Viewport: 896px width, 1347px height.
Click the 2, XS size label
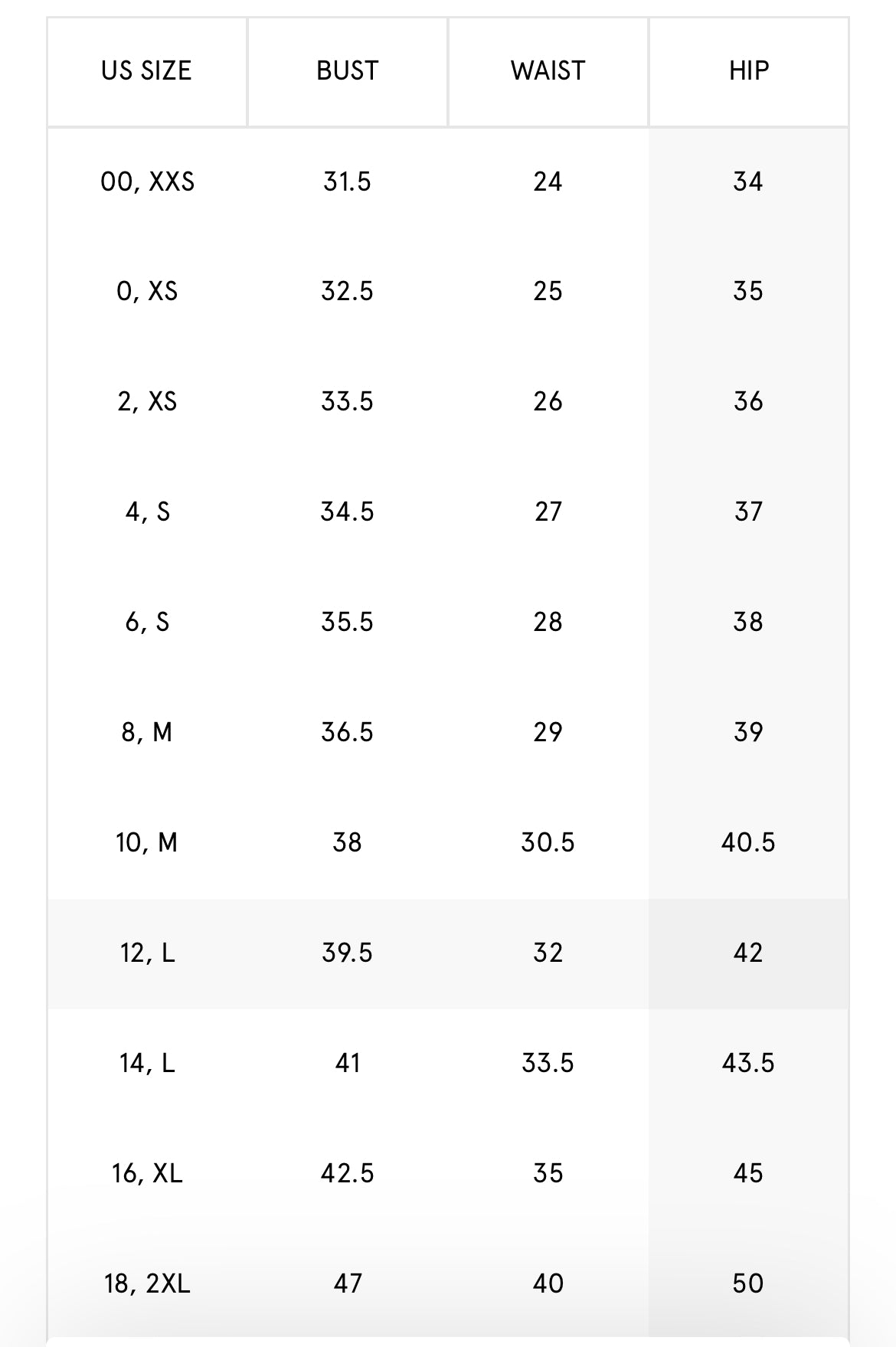[x=147, y=402]
